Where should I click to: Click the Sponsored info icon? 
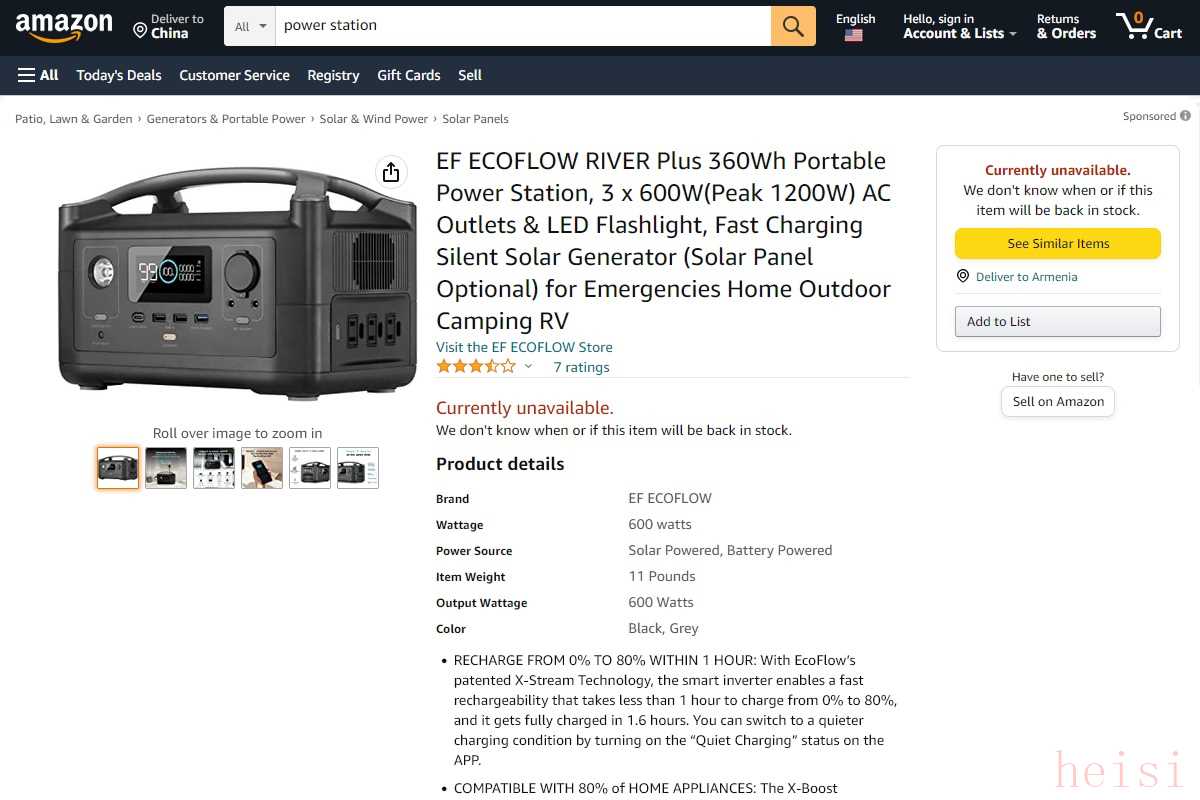1185,116
